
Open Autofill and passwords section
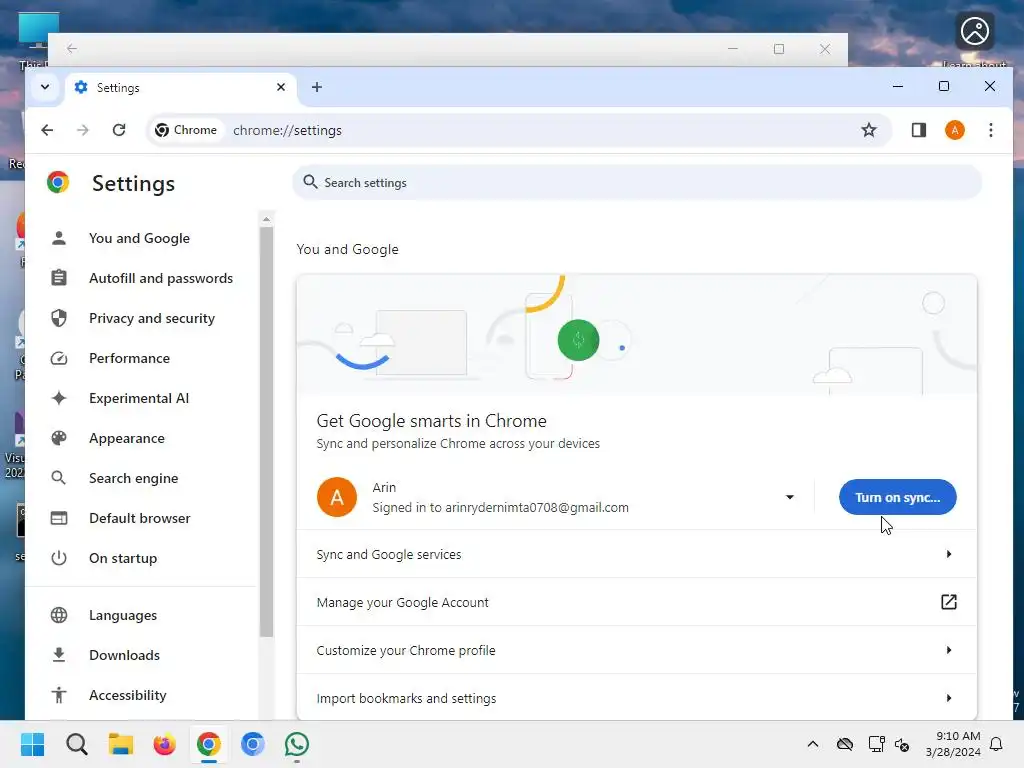click(x=161, y=278)
